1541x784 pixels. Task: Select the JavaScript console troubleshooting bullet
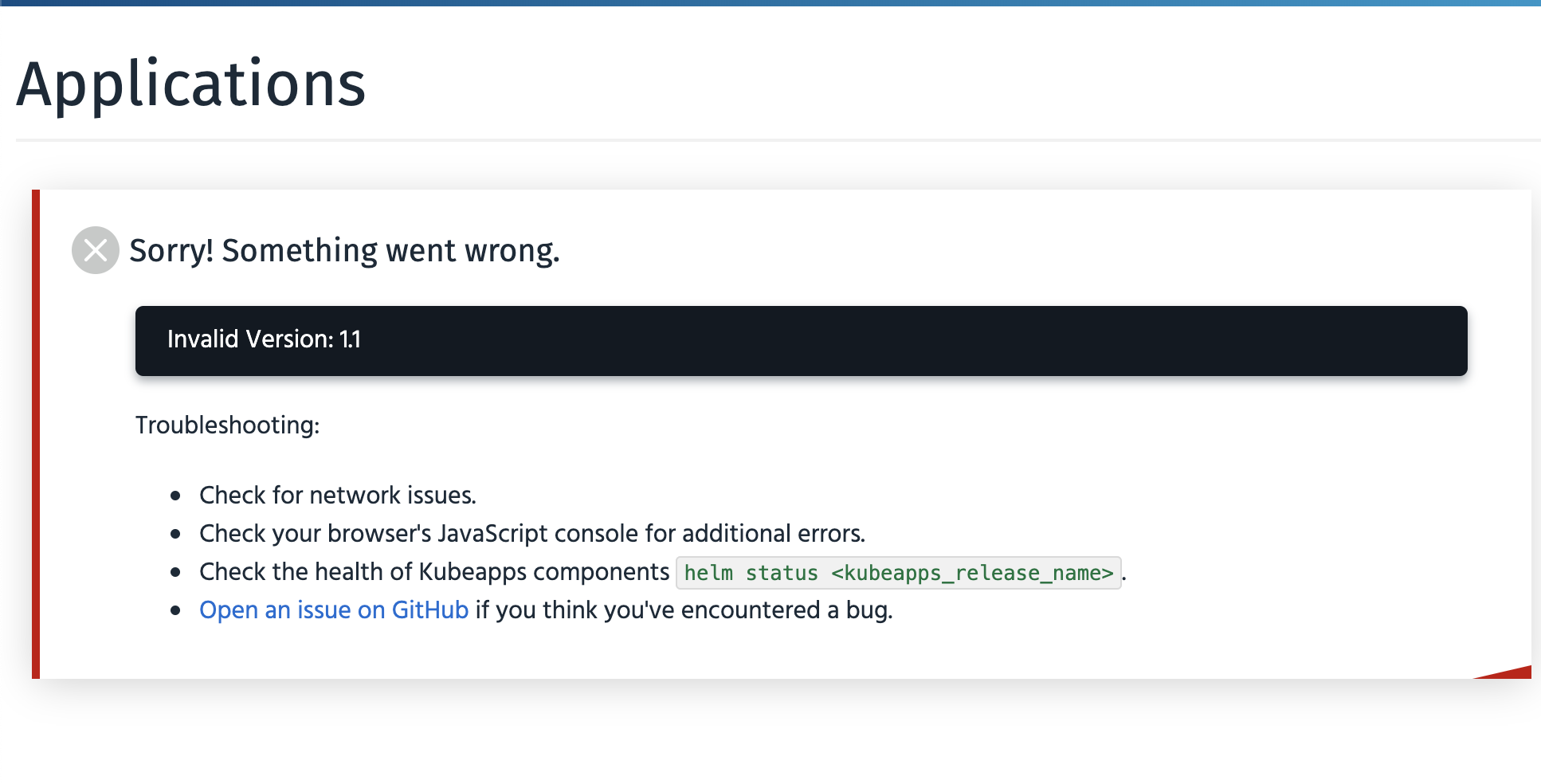pos(532,533)
